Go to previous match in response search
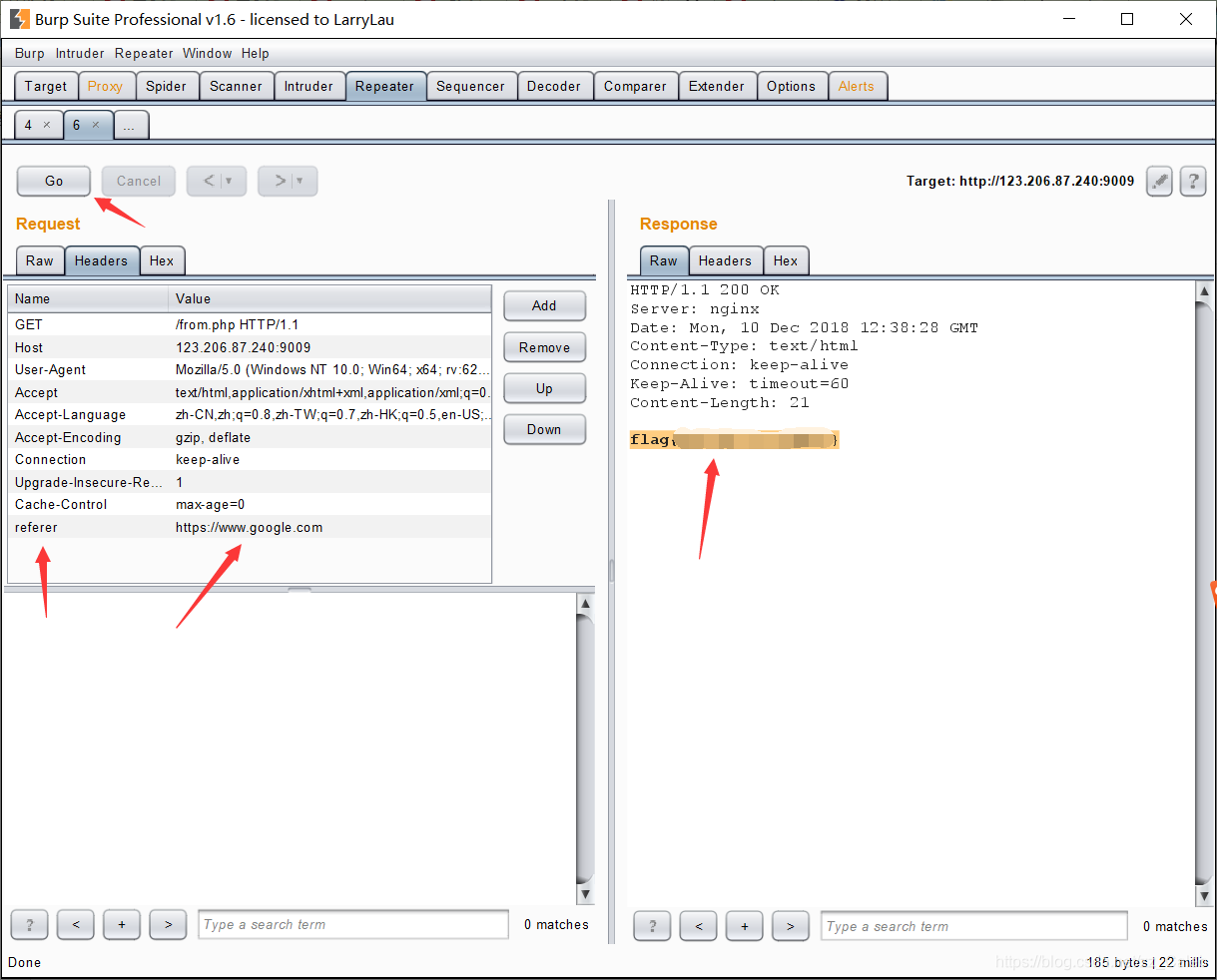 click(699, 926)
